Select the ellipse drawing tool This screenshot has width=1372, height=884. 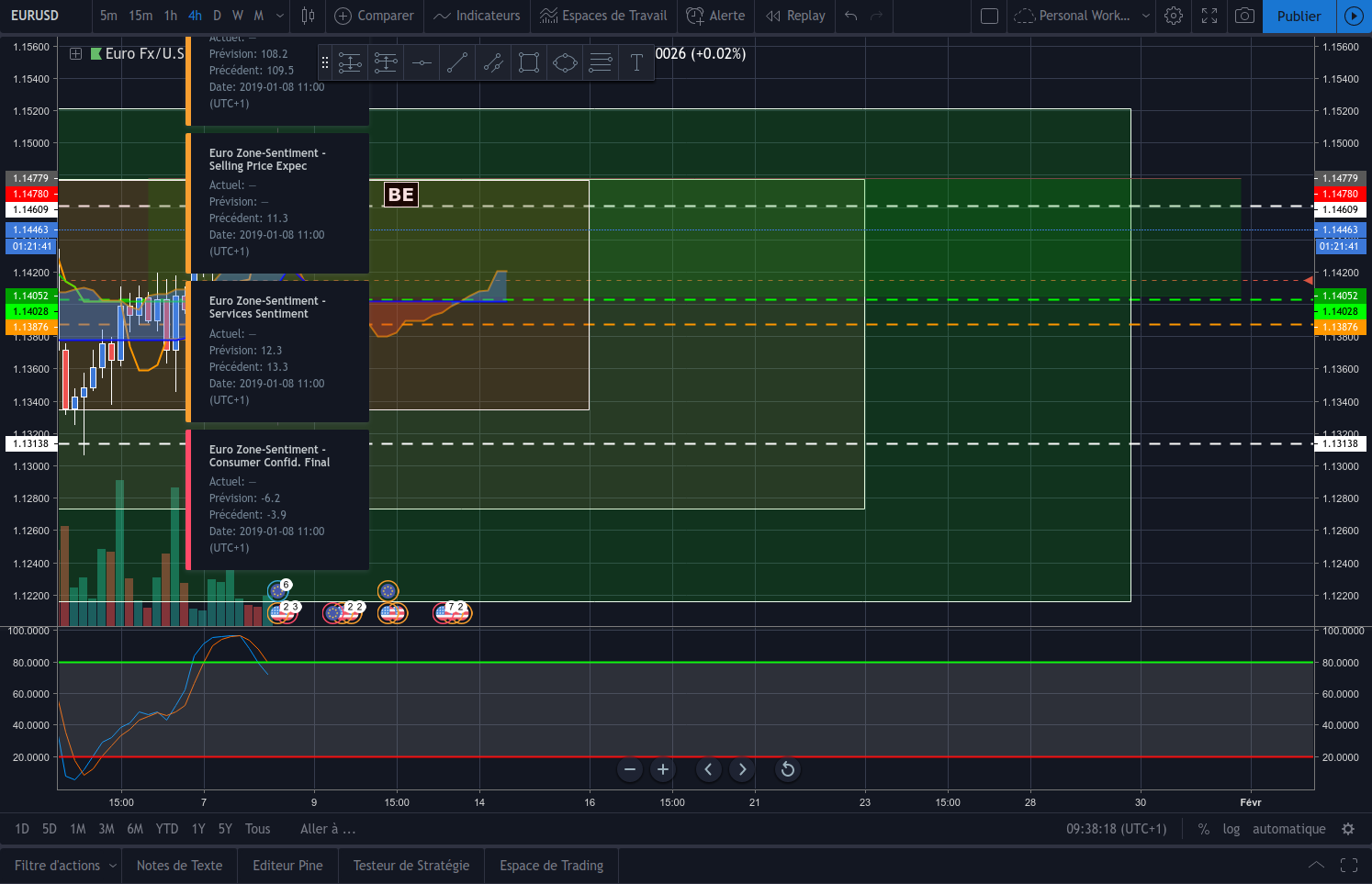(x=565, y=62)
